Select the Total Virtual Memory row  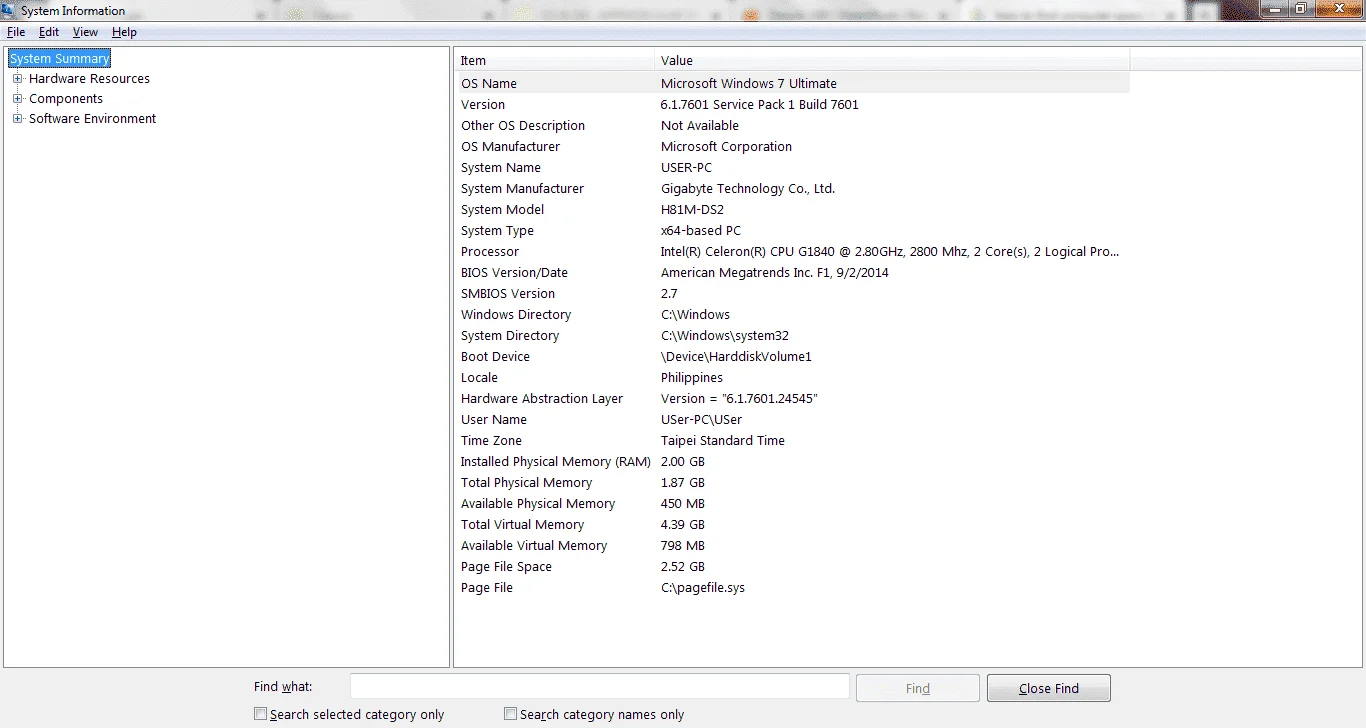[793, 525]
